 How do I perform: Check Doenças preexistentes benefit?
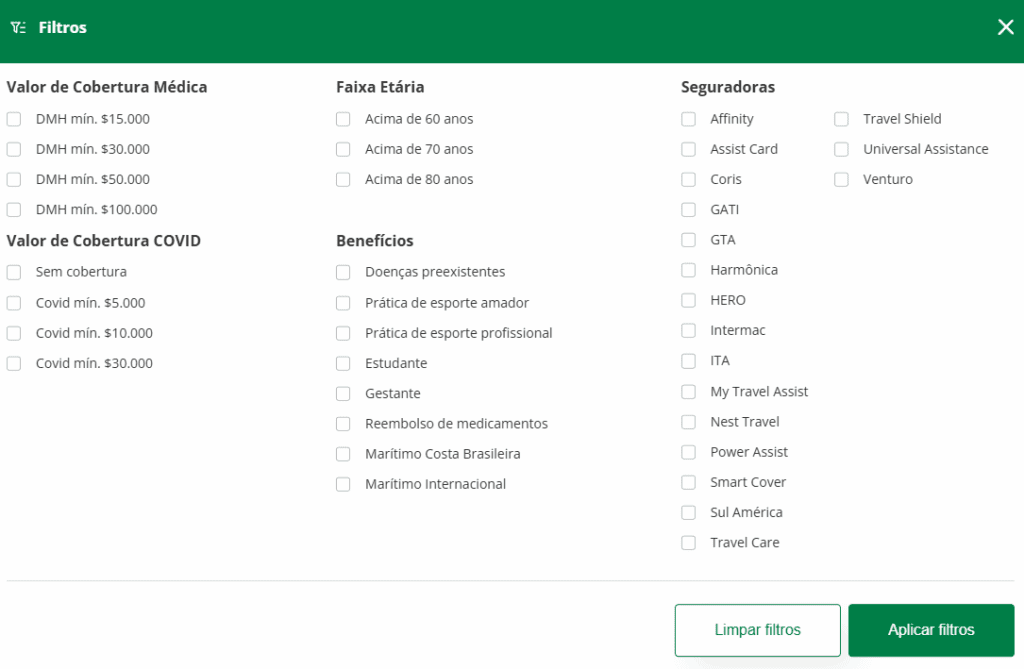click(x=341, y=272)
